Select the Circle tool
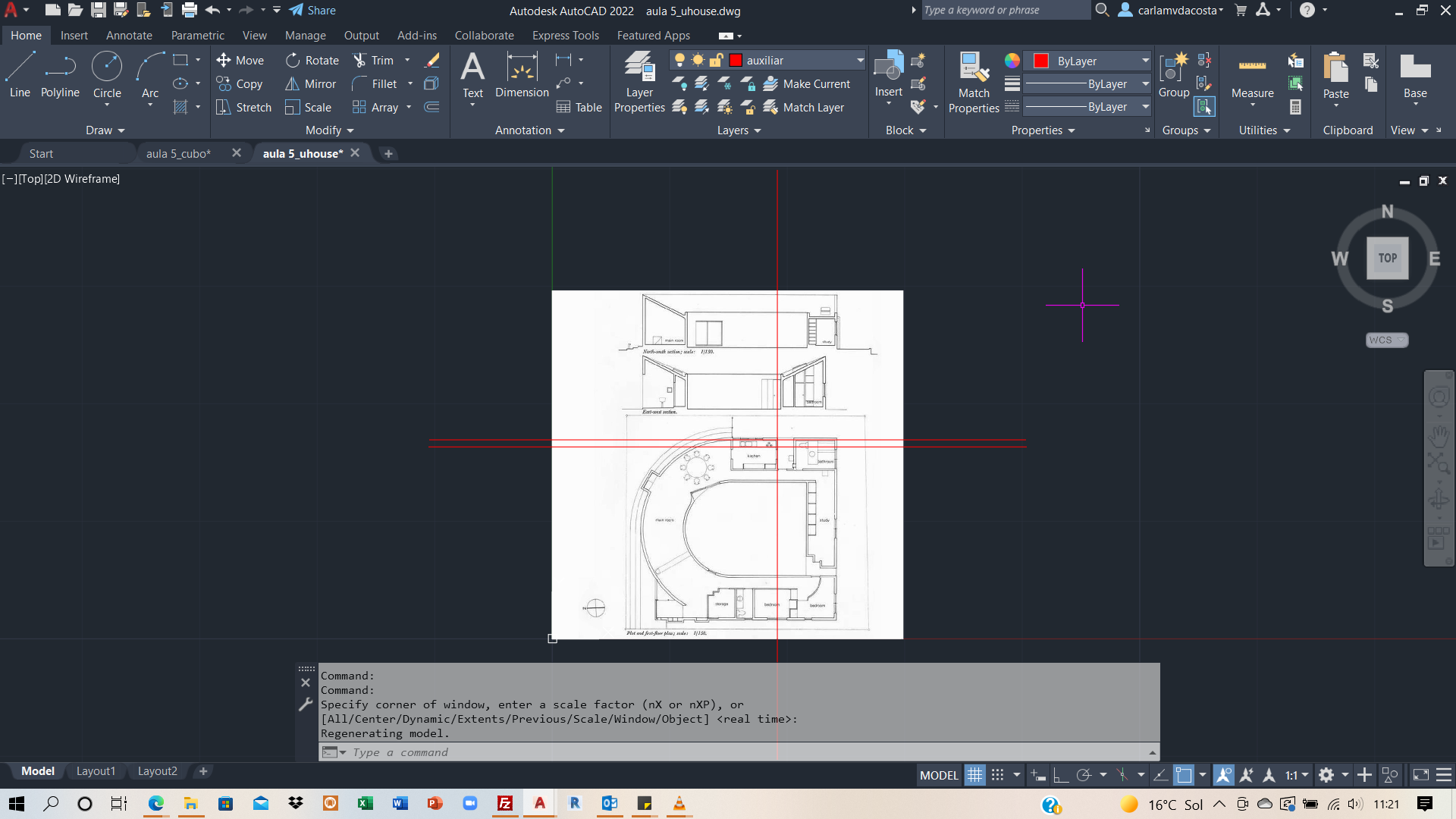This screenshot has width=1456, height=819. 107,75
